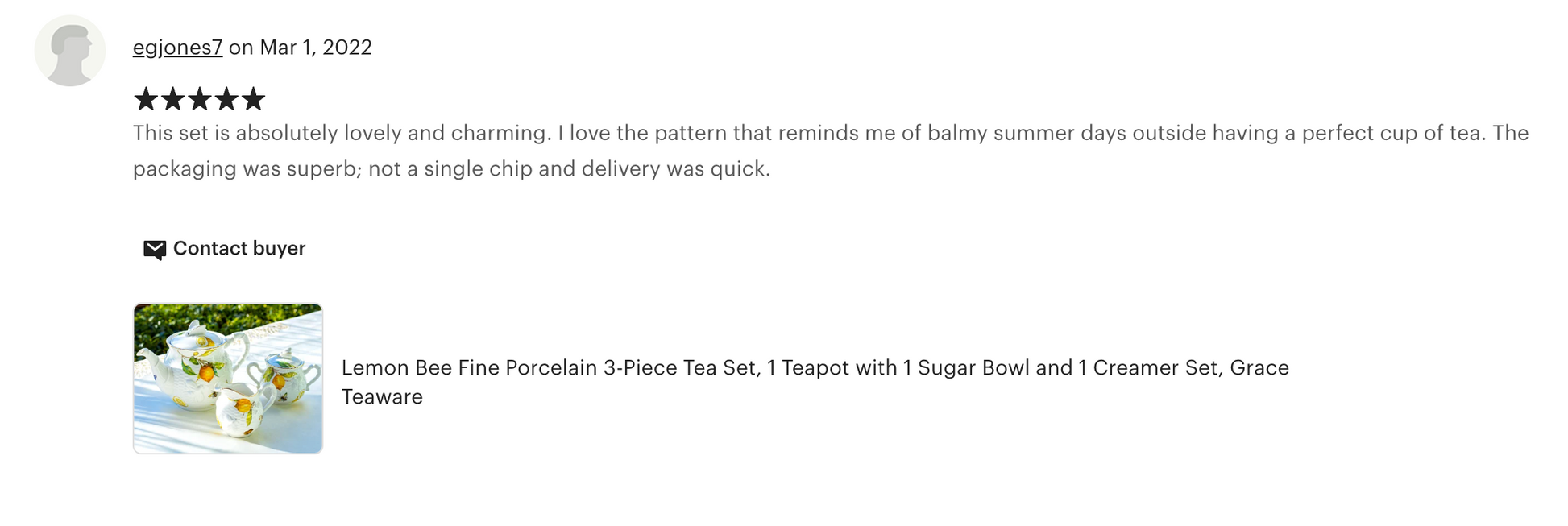Select the third star in the rating

(x=199, y=99)
